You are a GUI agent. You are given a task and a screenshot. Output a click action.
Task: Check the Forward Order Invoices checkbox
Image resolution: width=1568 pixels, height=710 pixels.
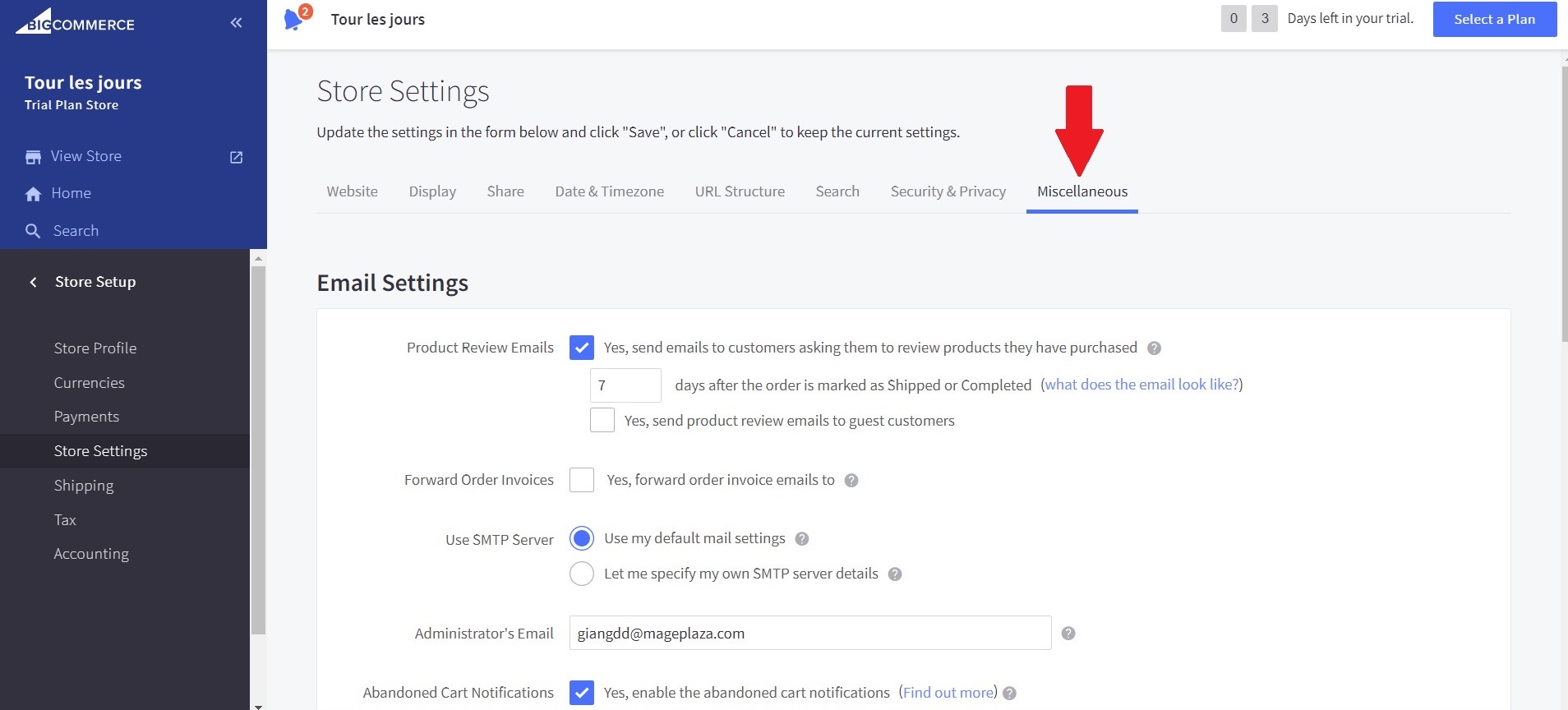point(582,480)
